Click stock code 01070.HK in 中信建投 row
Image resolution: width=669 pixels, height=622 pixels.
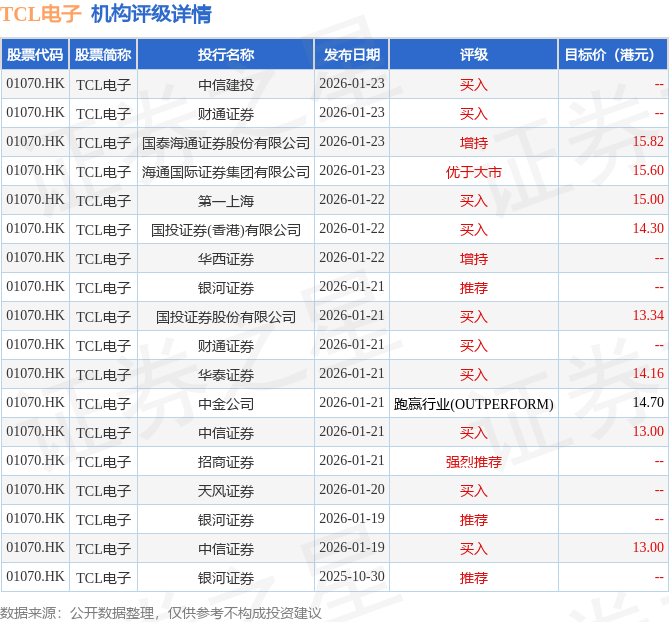point(35,83)
